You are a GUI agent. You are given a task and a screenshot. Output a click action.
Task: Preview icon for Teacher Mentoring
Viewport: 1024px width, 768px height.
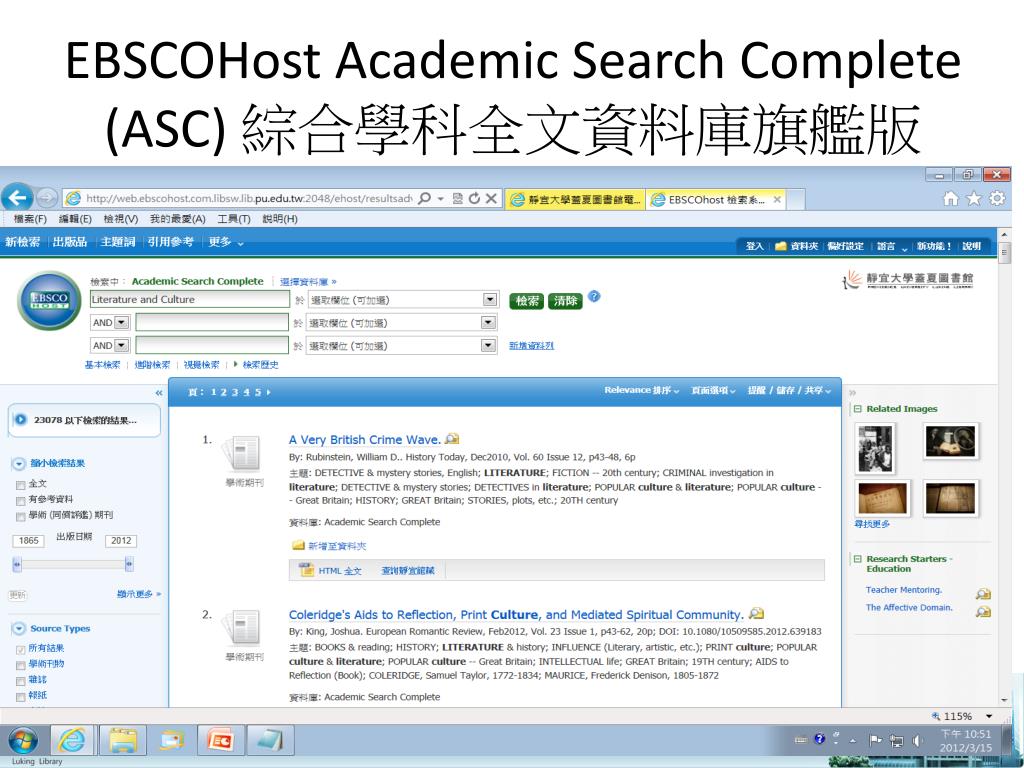coord(983,594)
